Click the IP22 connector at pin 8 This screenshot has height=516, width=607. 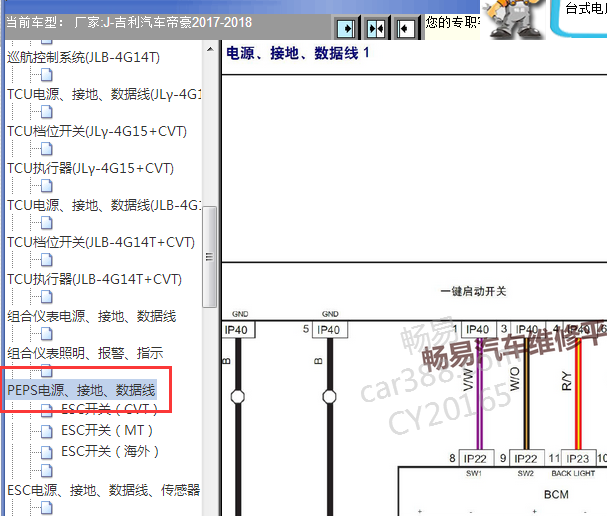pos(476,459)
